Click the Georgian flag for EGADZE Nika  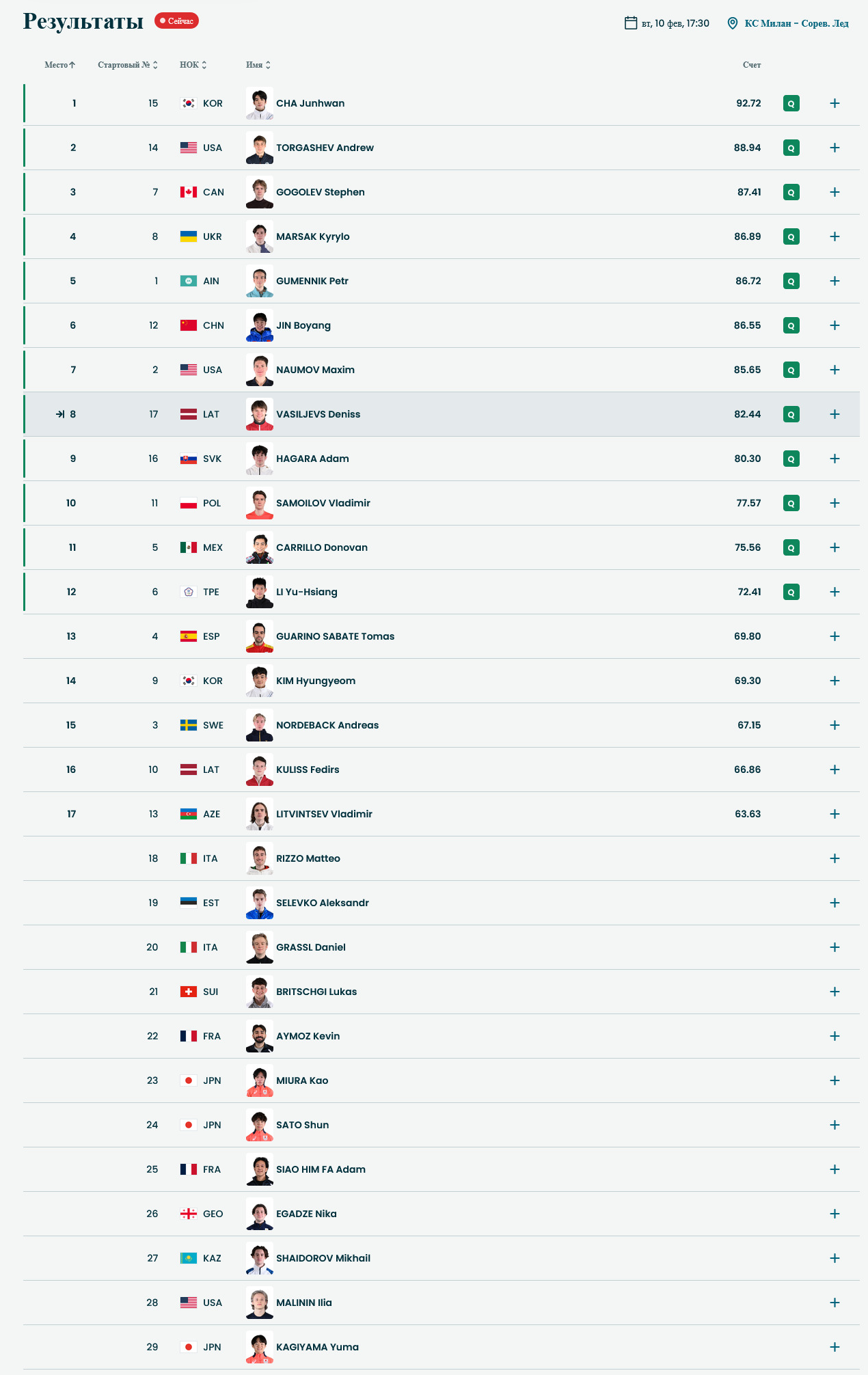coord(189,1214)
